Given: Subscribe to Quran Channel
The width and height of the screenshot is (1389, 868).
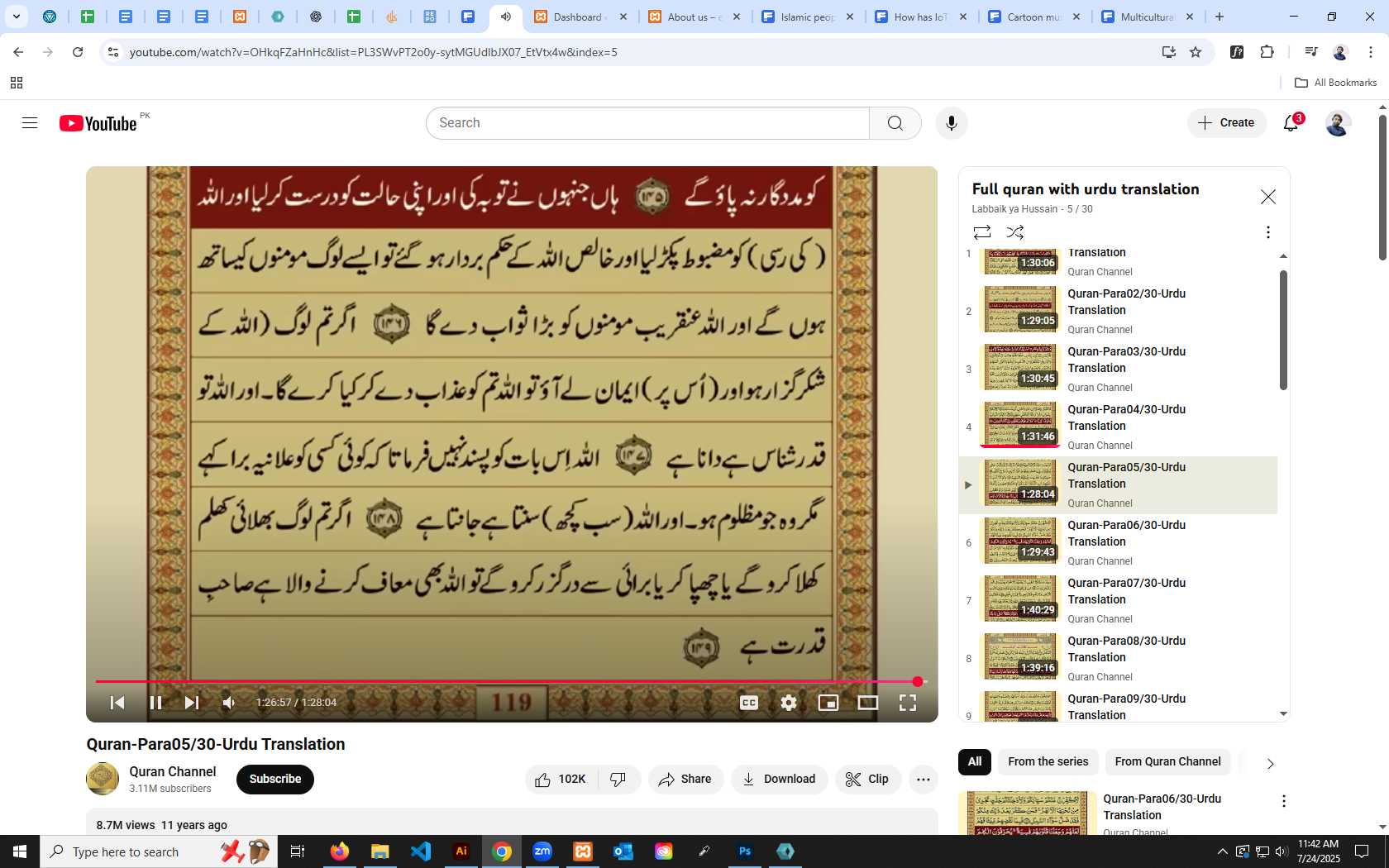Looking at the screenshot, I should tap(275, 780).
